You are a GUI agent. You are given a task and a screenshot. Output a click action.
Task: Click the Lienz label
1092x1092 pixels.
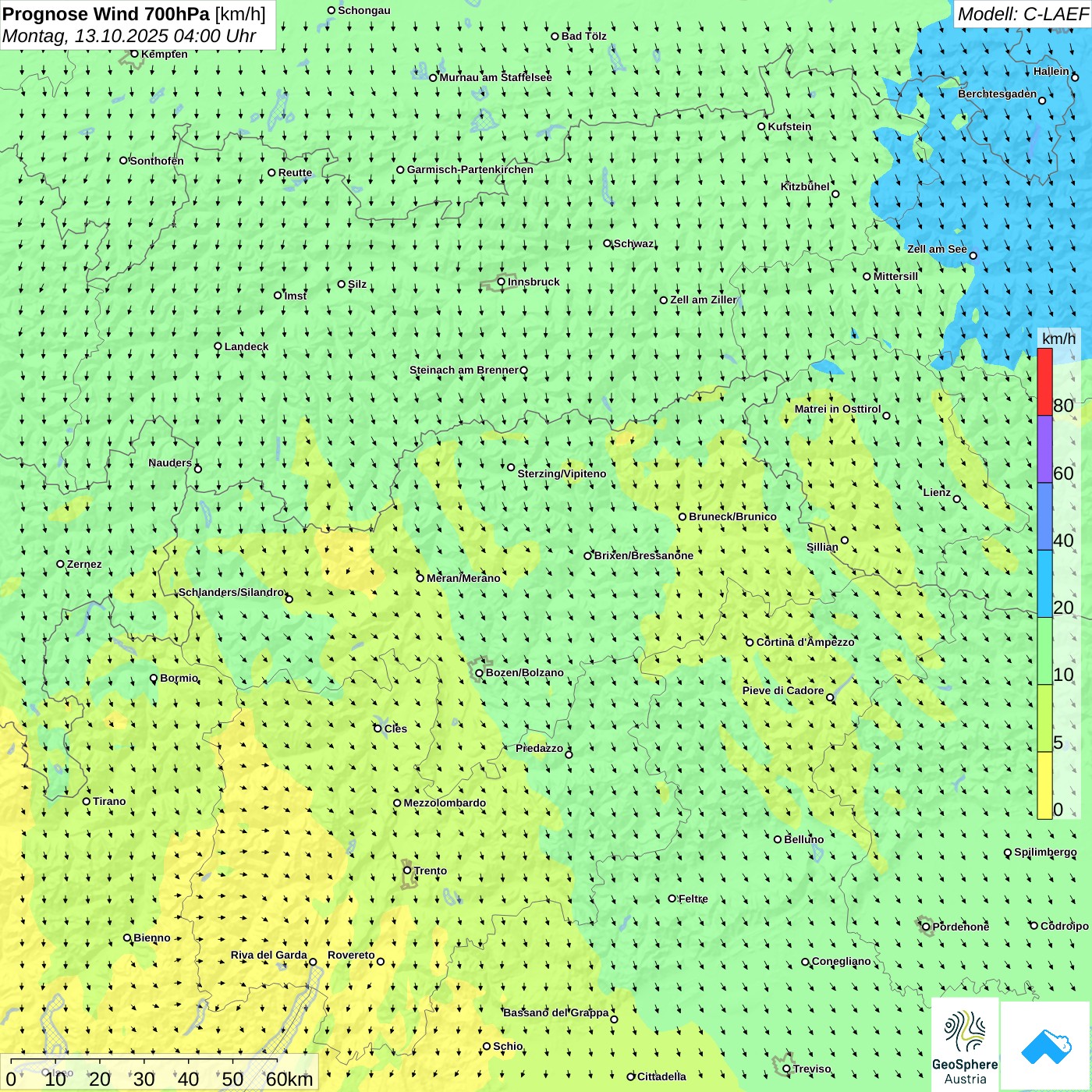[x=937, y=492]
